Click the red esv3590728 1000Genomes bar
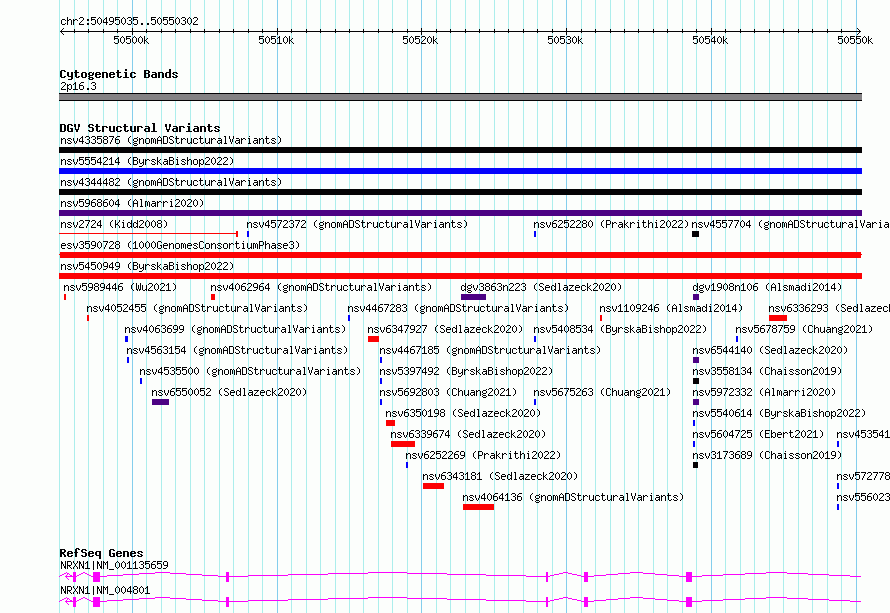 point(460,255)
